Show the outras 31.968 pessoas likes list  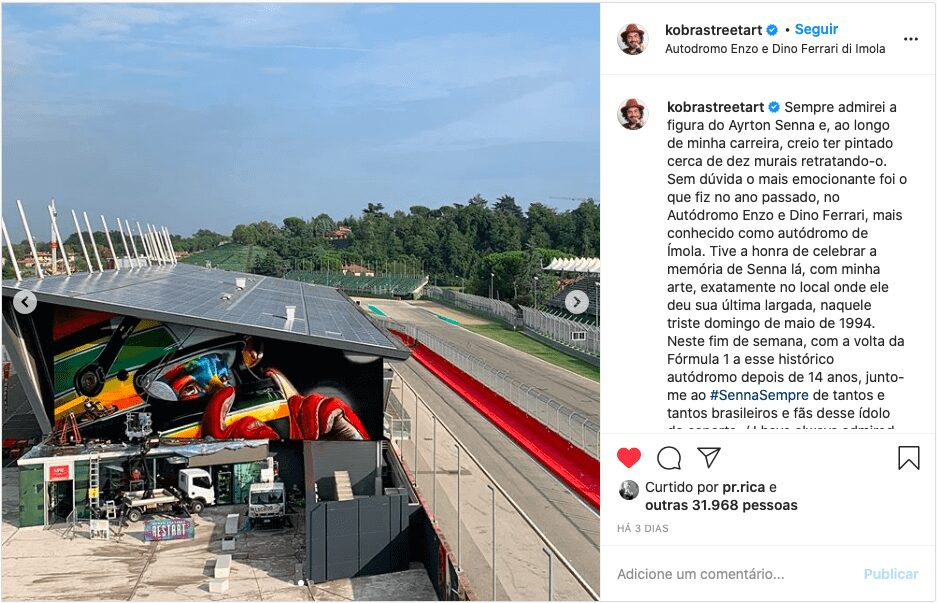[721, 505]
